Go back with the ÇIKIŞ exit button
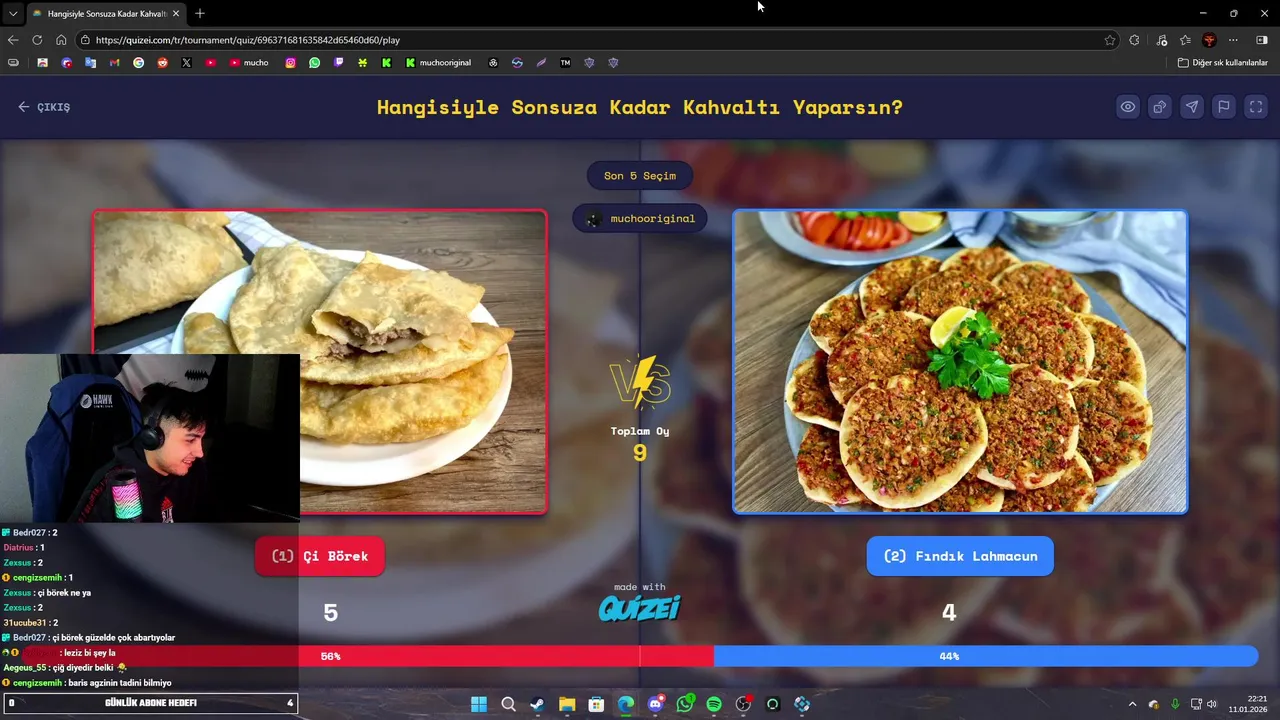Screen dimensions: 1280x720 [44, 107]
